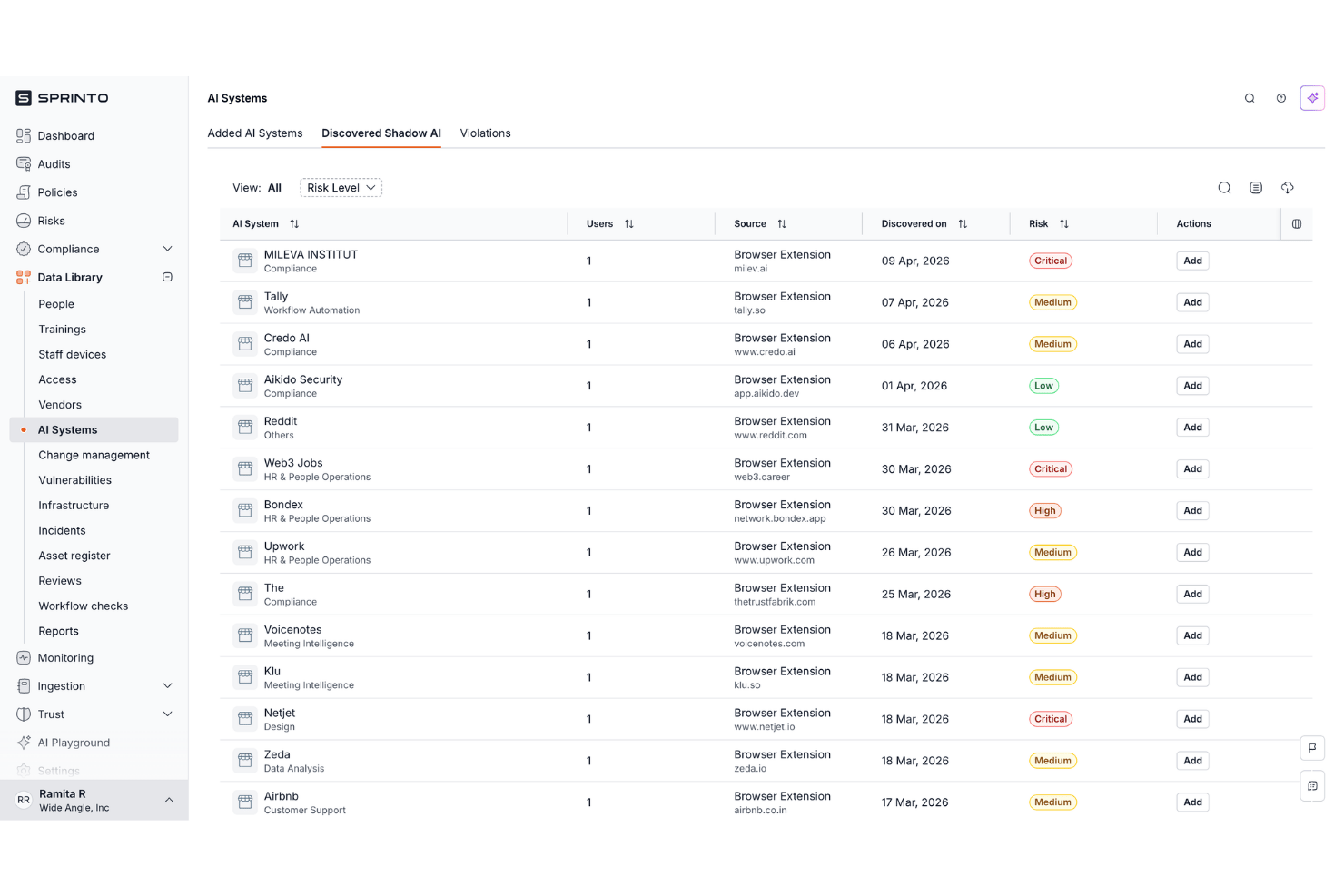Select the Discovered Shadow AI tab
This screenshot has width=1344, height=896.
381,133
